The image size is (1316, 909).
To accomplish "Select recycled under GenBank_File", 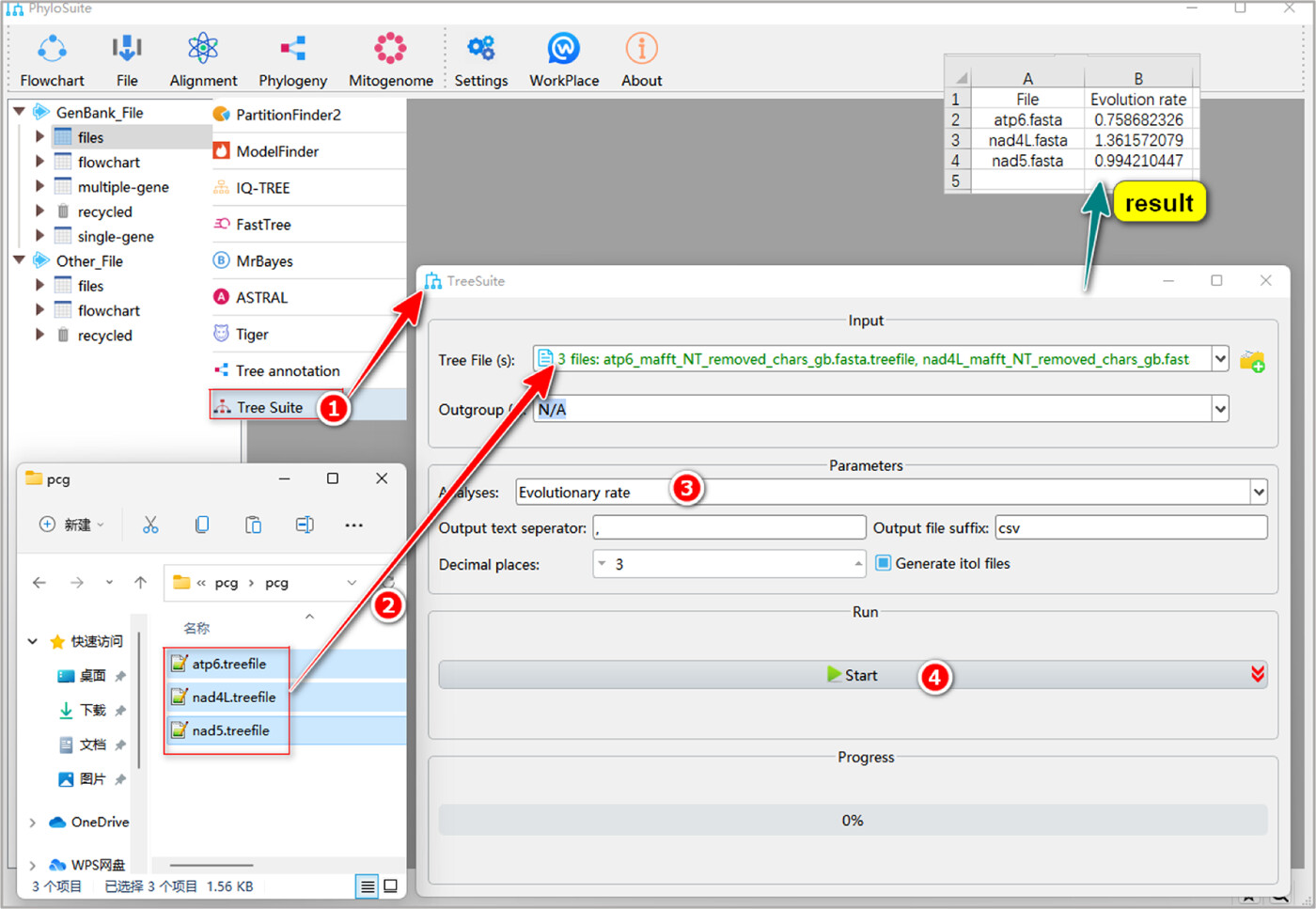I will pyautogui.click(x=104, y=212).
